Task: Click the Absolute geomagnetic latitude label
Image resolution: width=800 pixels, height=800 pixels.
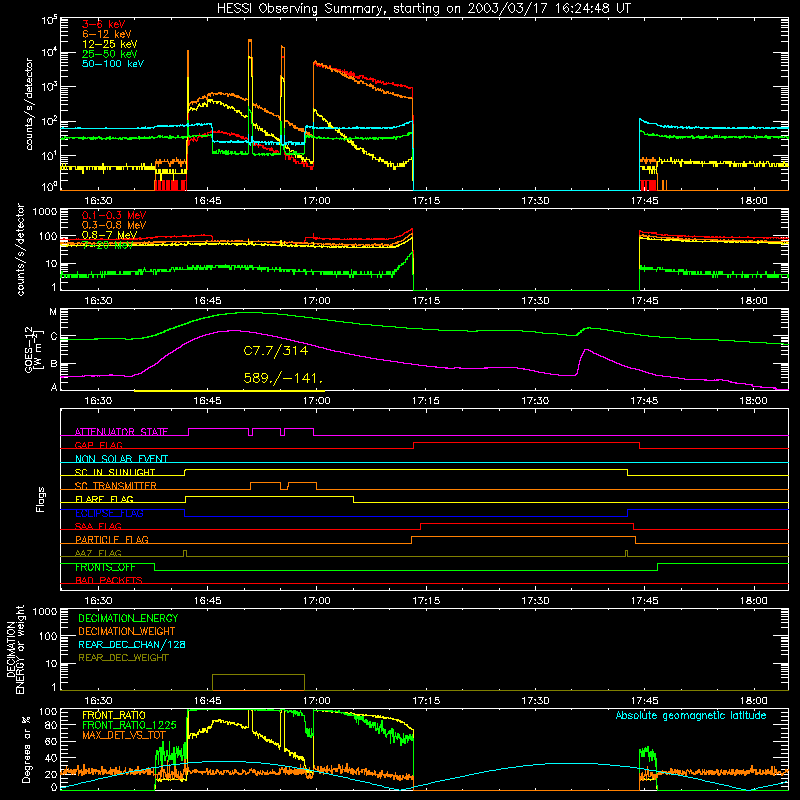Action: (x=691, y=715)
